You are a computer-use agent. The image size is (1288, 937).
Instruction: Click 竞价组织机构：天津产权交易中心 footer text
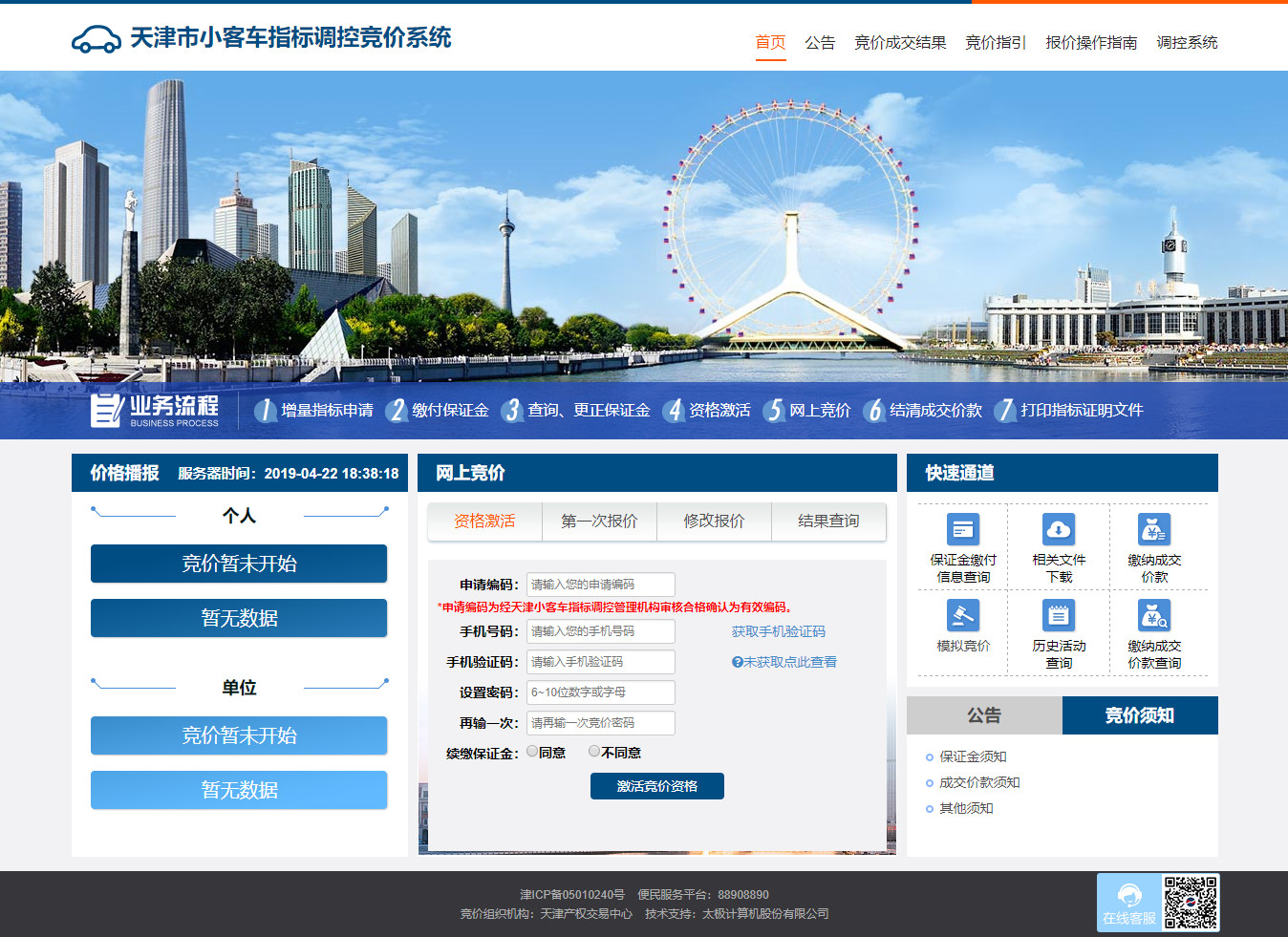click(547, 914)
